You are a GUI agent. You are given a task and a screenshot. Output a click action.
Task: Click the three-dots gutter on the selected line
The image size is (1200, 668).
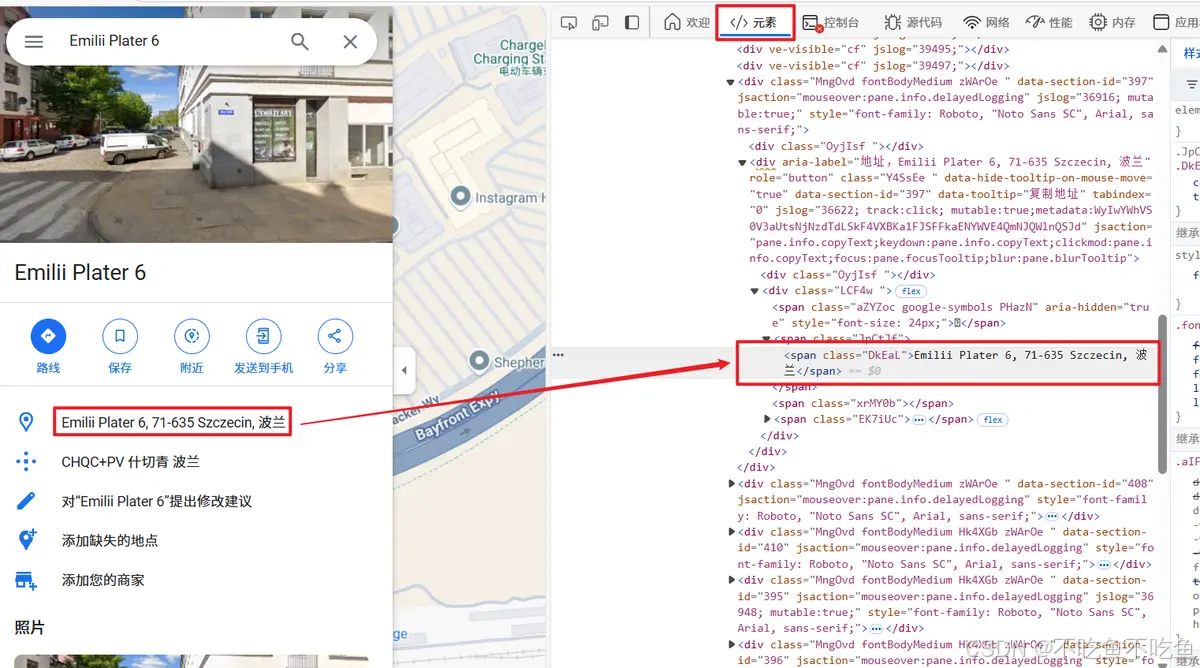(x=558, y=355)
